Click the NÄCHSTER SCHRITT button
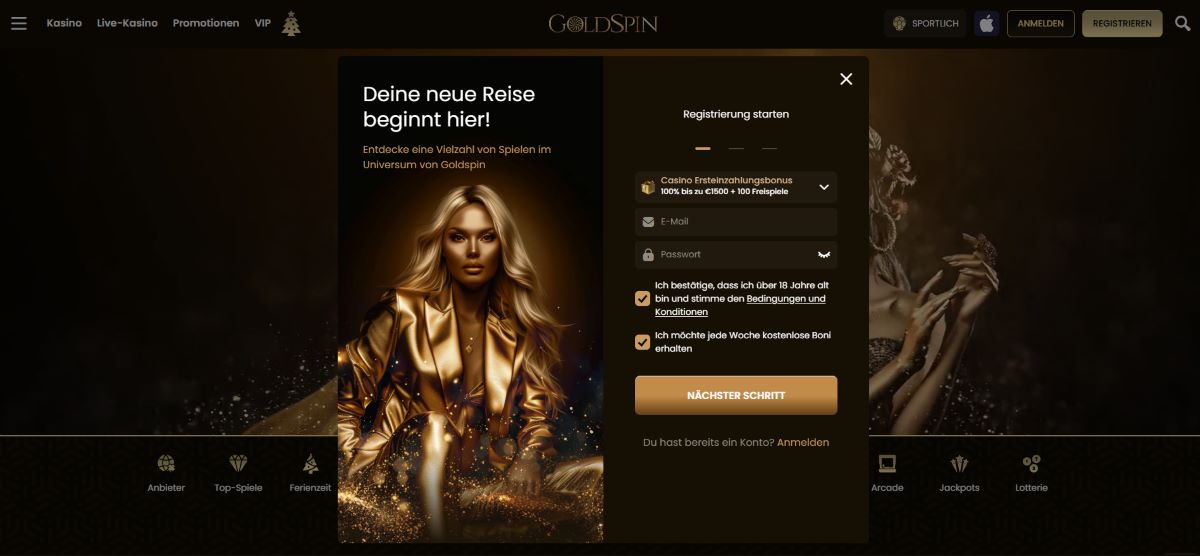Image resolution: width=1200 pixels, height=556 pixels. [x=736, y=395]
